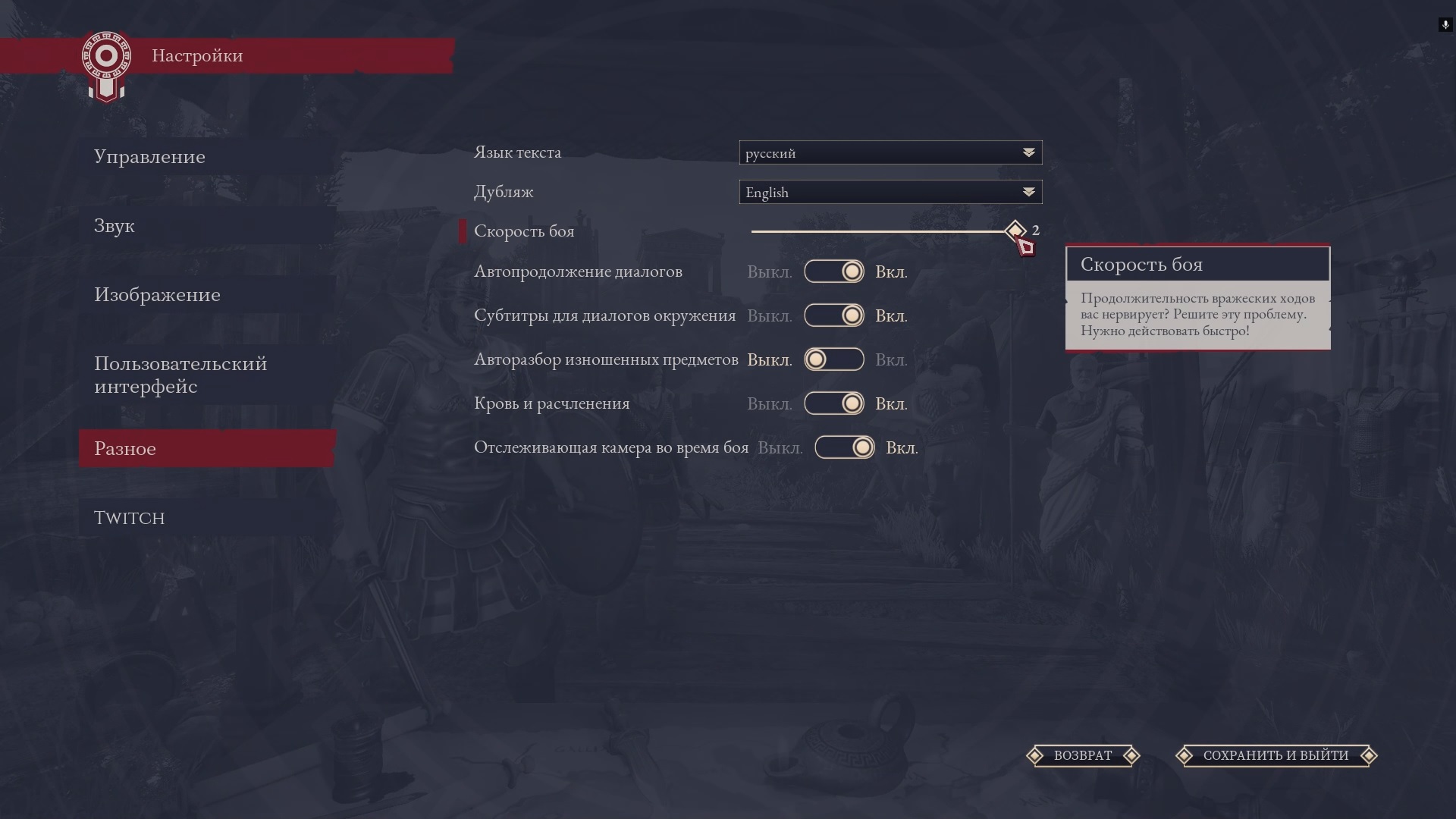Image resolution: width=1456 pixels, height=819 pixels.
Task: Click the red marker beside the Скорость боя label
Action: (x=463, y=231)
